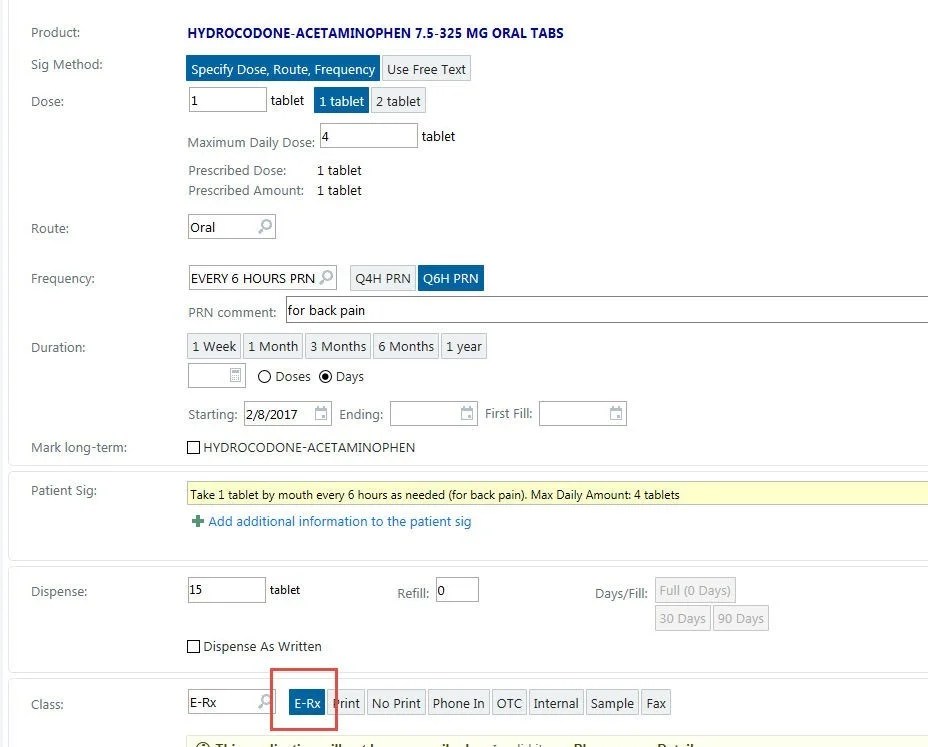Click the Refill count field
This screenshot has height=747, width=928.
(x=457, y=590)
